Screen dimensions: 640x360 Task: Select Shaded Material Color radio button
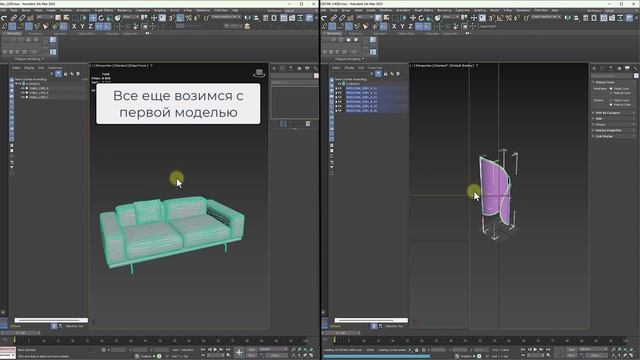pyautogui.click(x=611, y=105)
